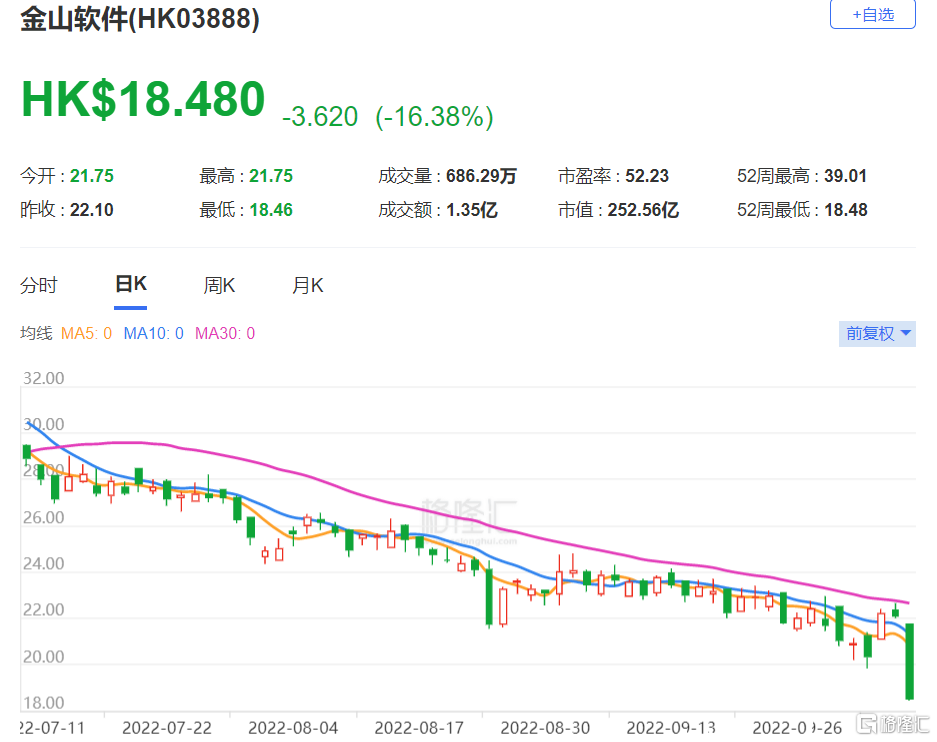This screenshot has height=742, width=937.
Task: Click the MA5 moving average label
Action: [87, 333]
